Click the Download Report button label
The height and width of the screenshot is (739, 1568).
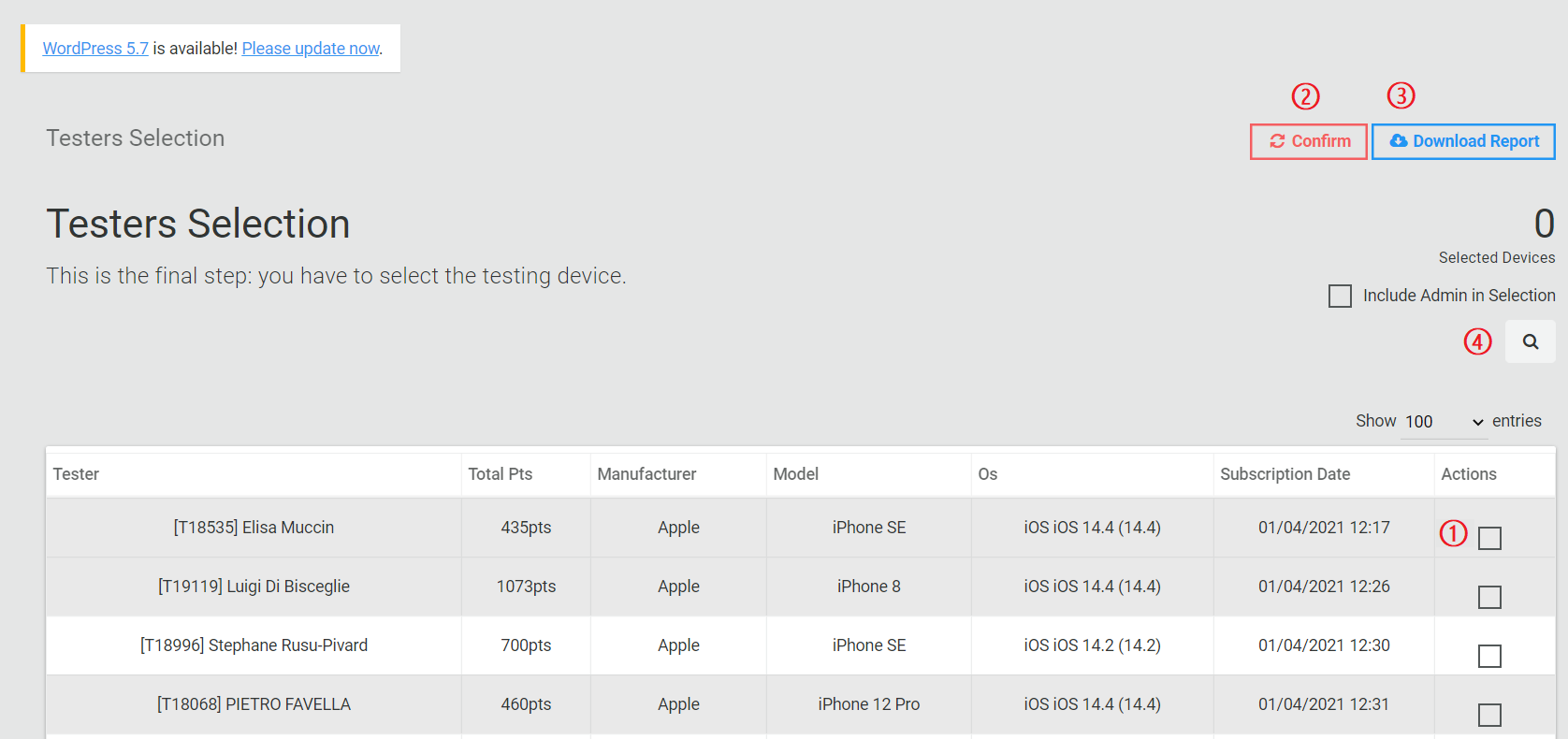tap(1475, 141)
